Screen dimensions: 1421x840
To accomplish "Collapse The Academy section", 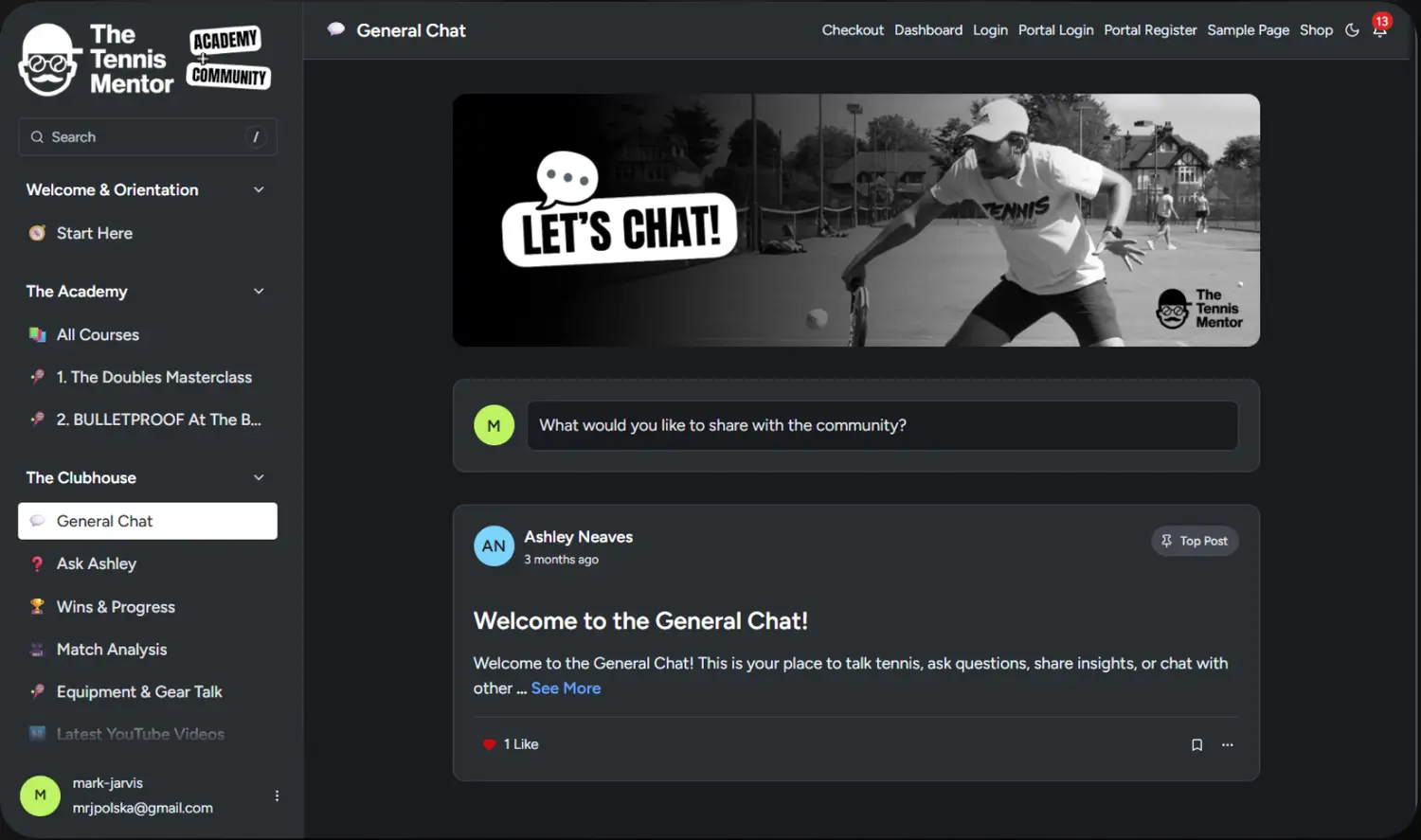I will coord(259,291).
